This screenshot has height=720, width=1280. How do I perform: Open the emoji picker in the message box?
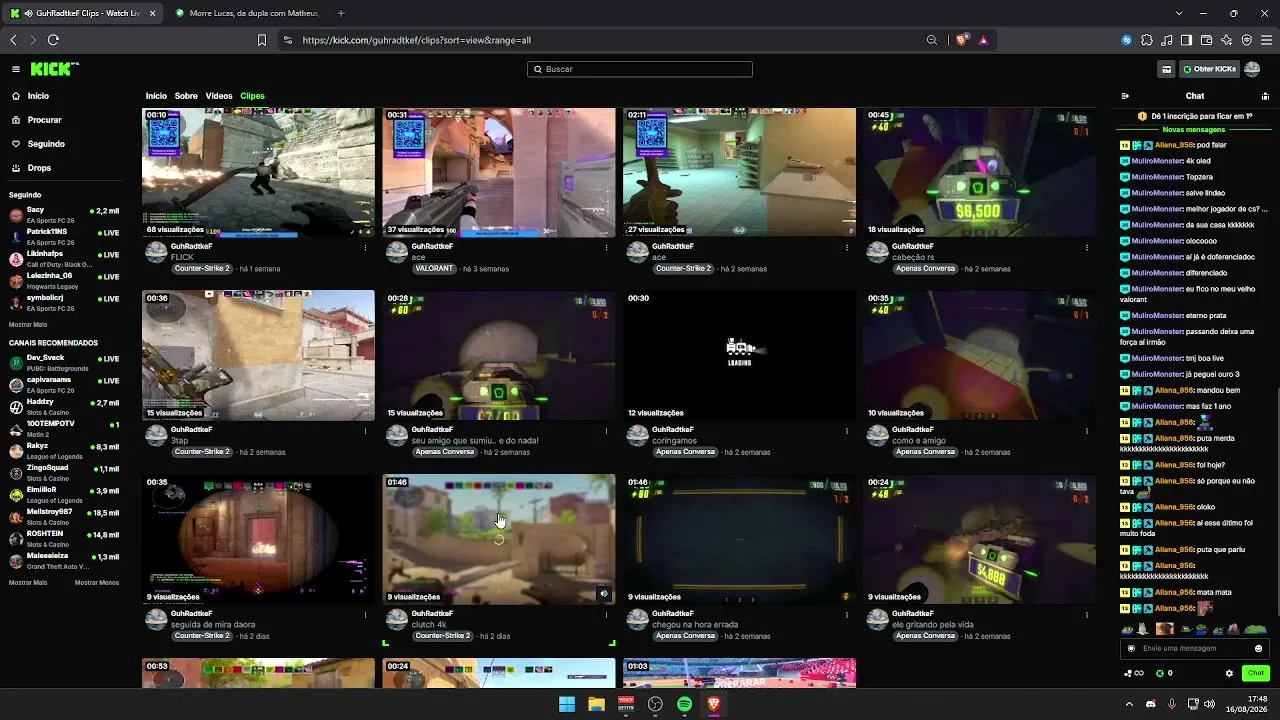pyautogui.click(x=1258, y=648)
